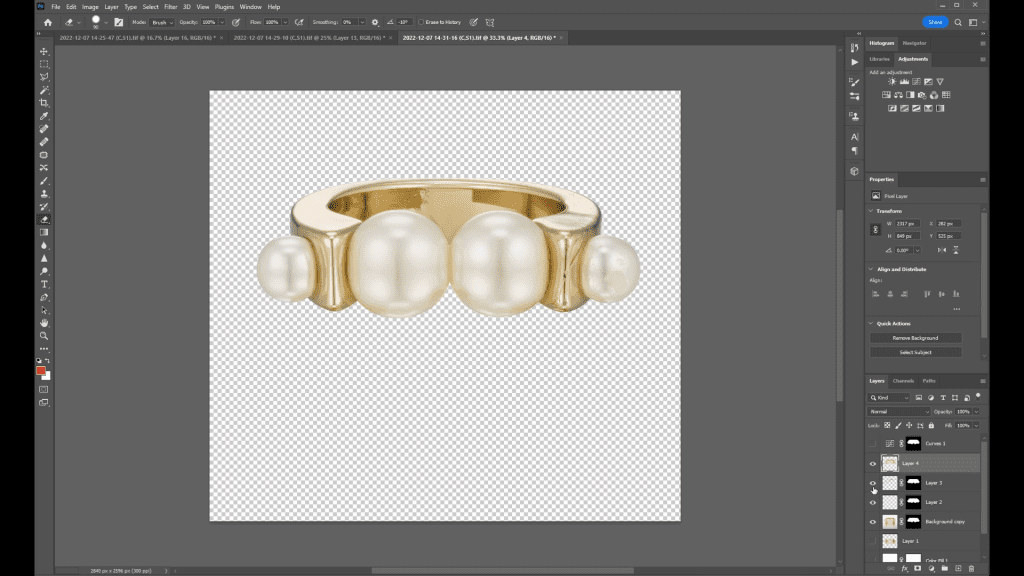Click Select Subject button
Image resolution: width=1024 pixels, height=576 pixels.
[x=915, y=353]
